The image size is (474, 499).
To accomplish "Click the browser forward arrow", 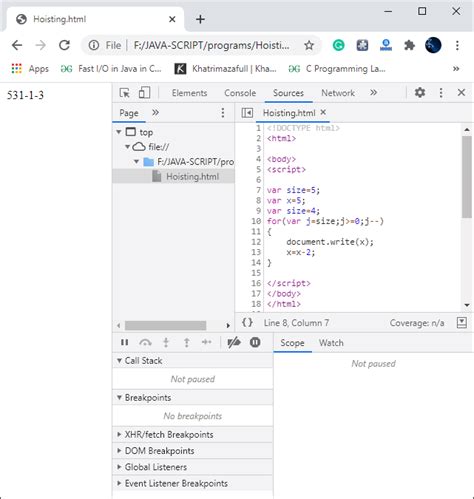I will click(41, 45).
